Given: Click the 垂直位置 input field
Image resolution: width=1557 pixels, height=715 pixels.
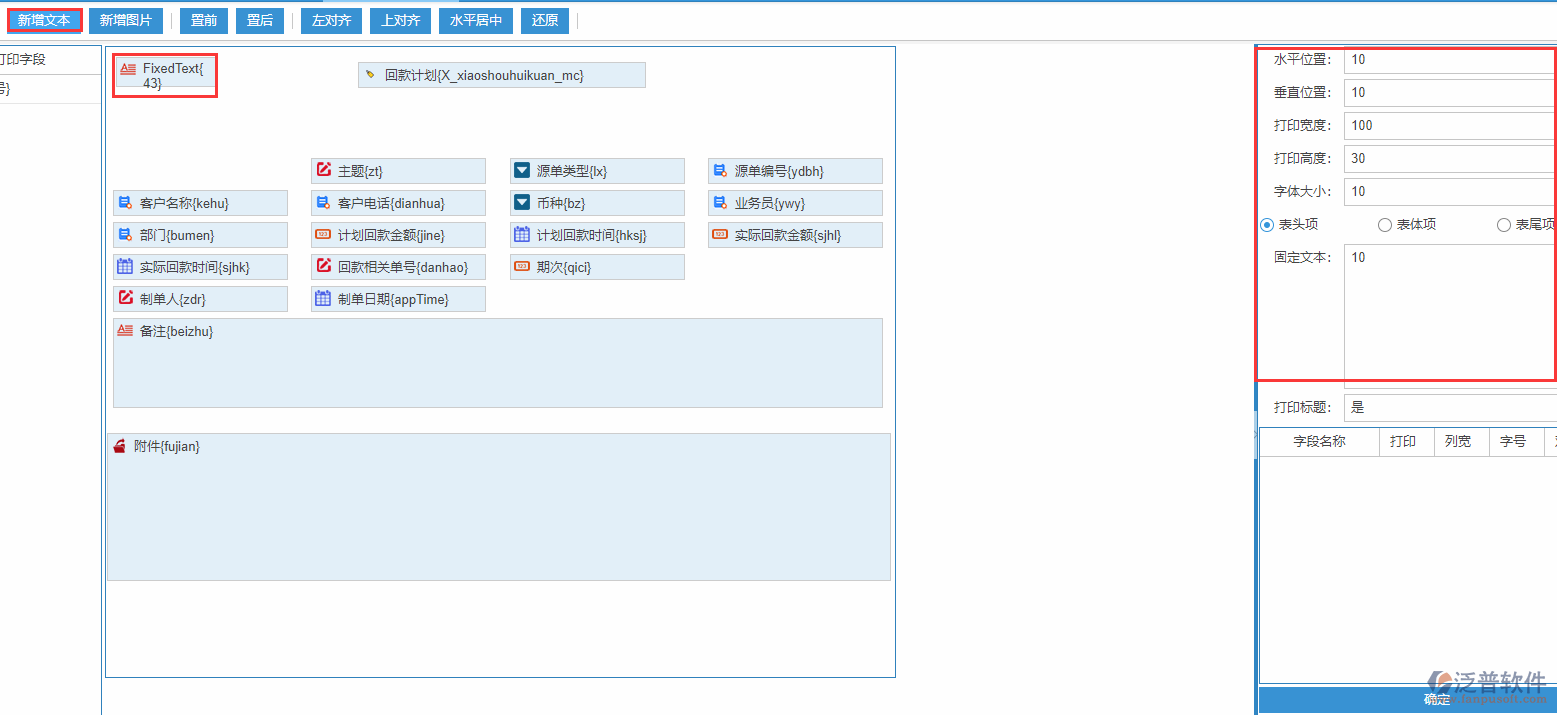Looking at the screenshot, I should click(1450, 93).
